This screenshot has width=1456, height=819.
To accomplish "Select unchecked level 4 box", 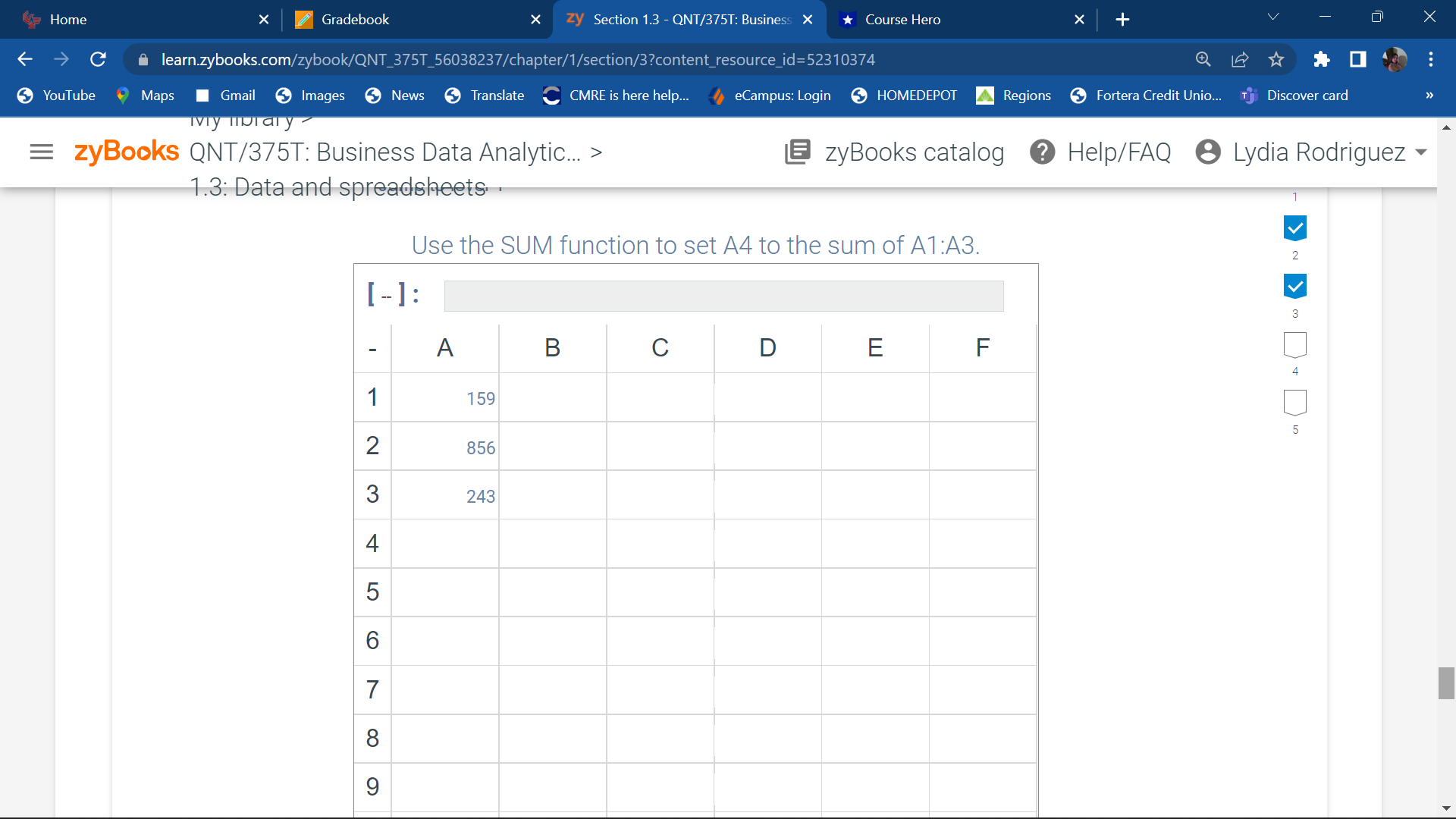I will (1295, 403).
